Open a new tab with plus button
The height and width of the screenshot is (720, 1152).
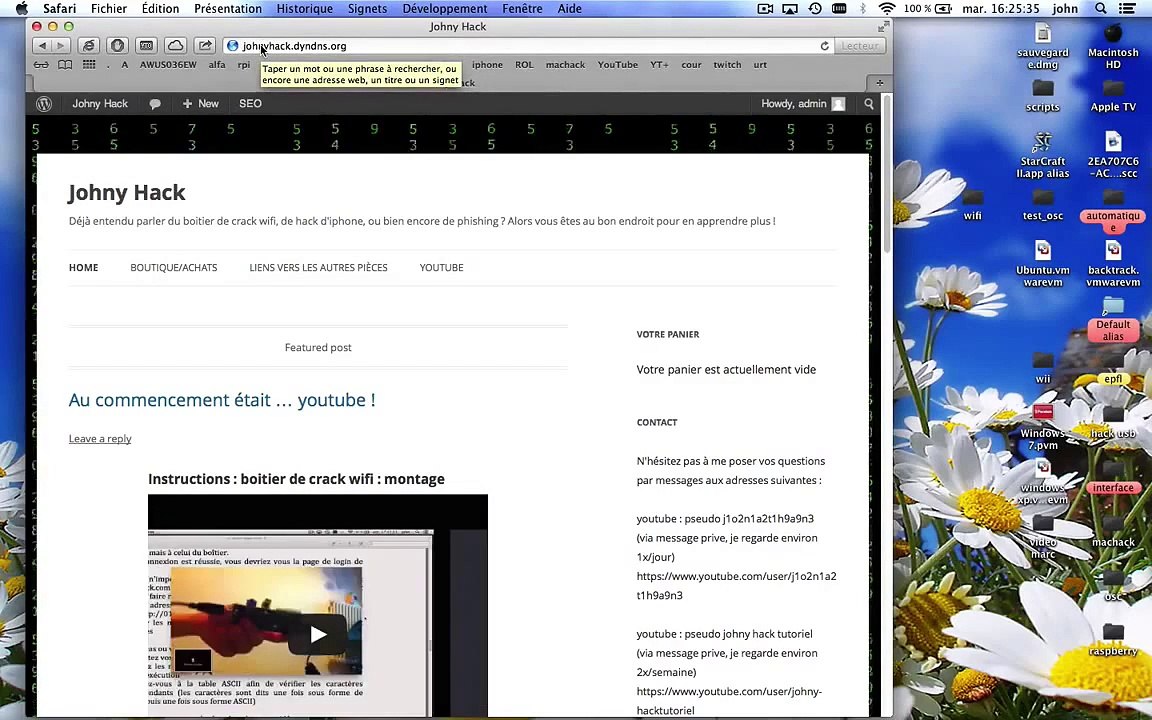(x=879, y=83)
